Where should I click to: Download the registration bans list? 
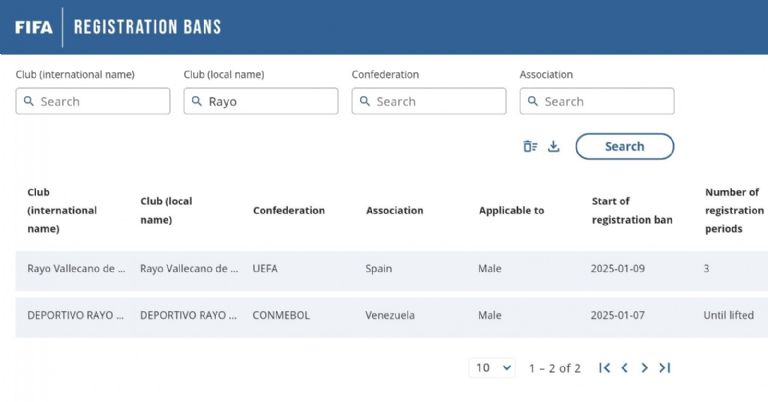(x=554, y=147)
